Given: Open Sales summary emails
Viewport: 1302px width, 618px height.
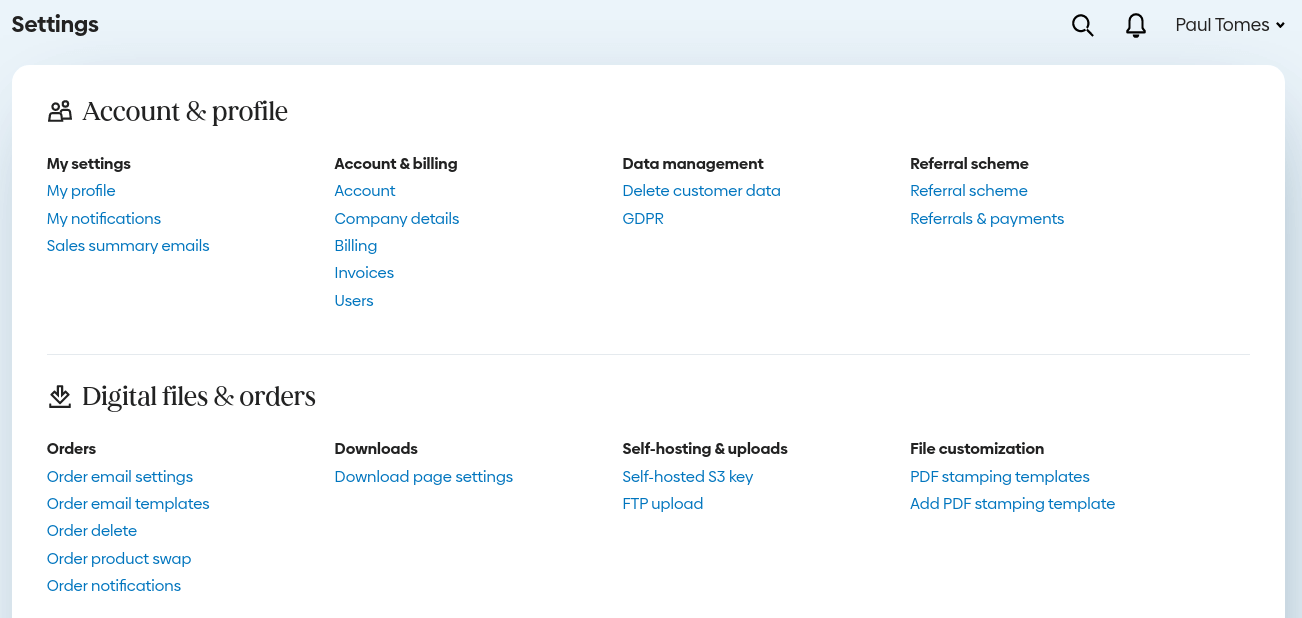Looking at the screenshot, I should point(128,246).
